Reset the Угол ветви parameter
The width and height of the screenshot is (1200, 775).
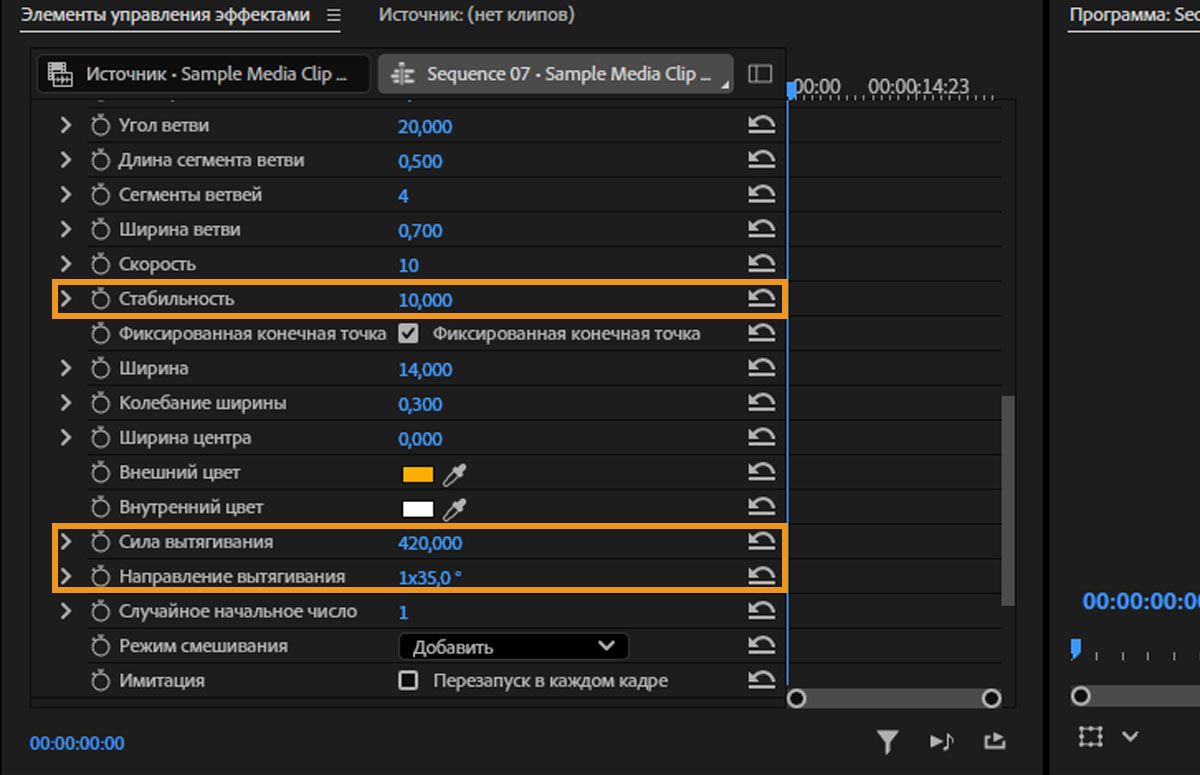click(x=762, y=125)
